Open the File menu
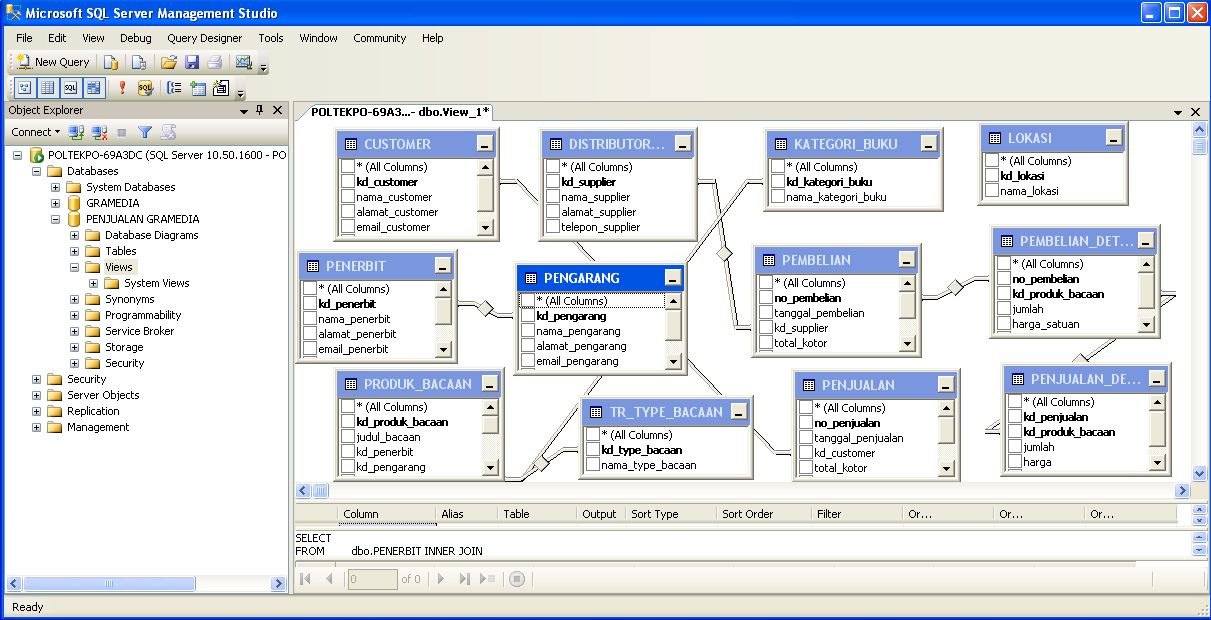 pos(24,38)
